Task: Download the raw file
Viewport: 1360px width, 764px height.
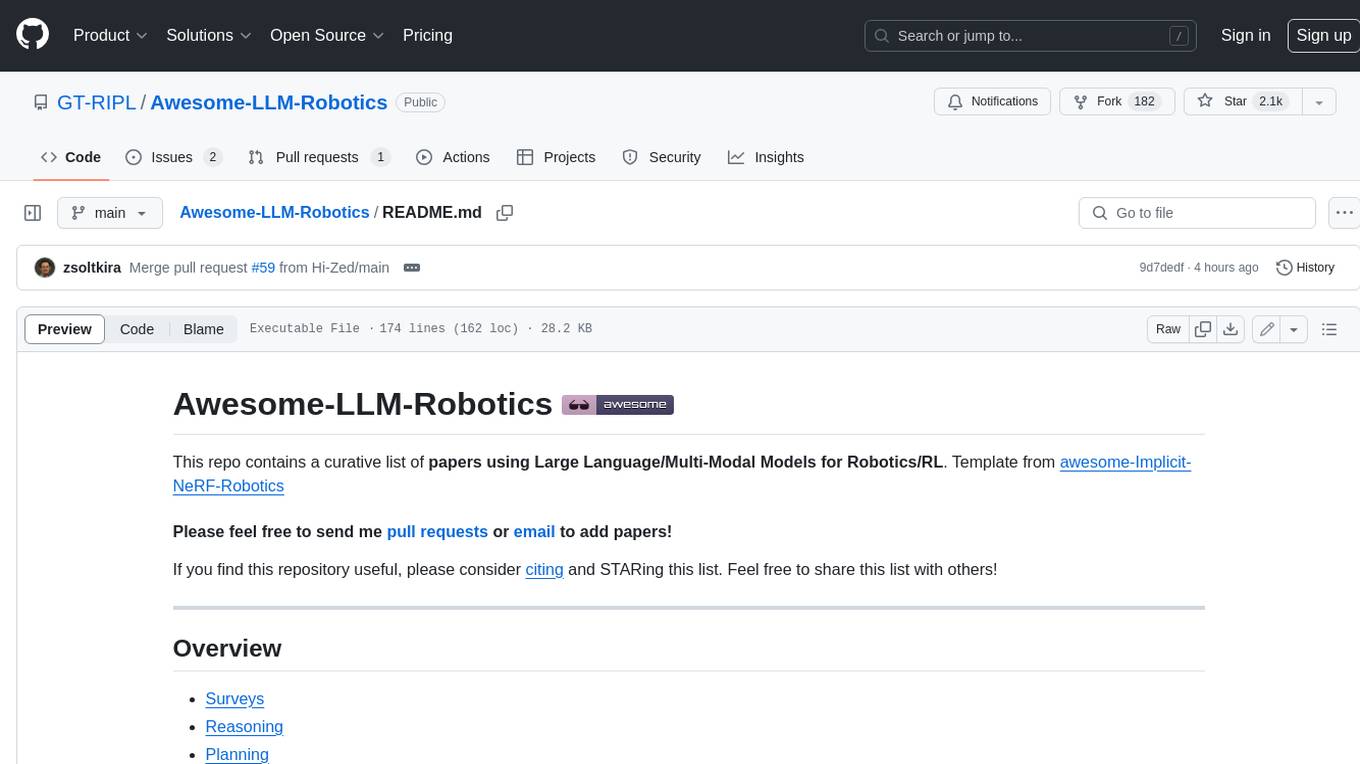Action: [x=1231, y=329]
